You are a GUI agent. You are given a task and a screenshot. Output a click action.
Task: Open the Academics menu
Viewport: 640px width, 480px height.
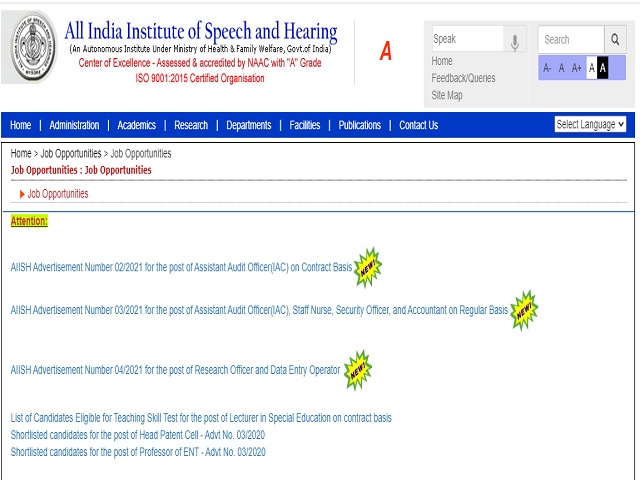click(x=136, y=125)
